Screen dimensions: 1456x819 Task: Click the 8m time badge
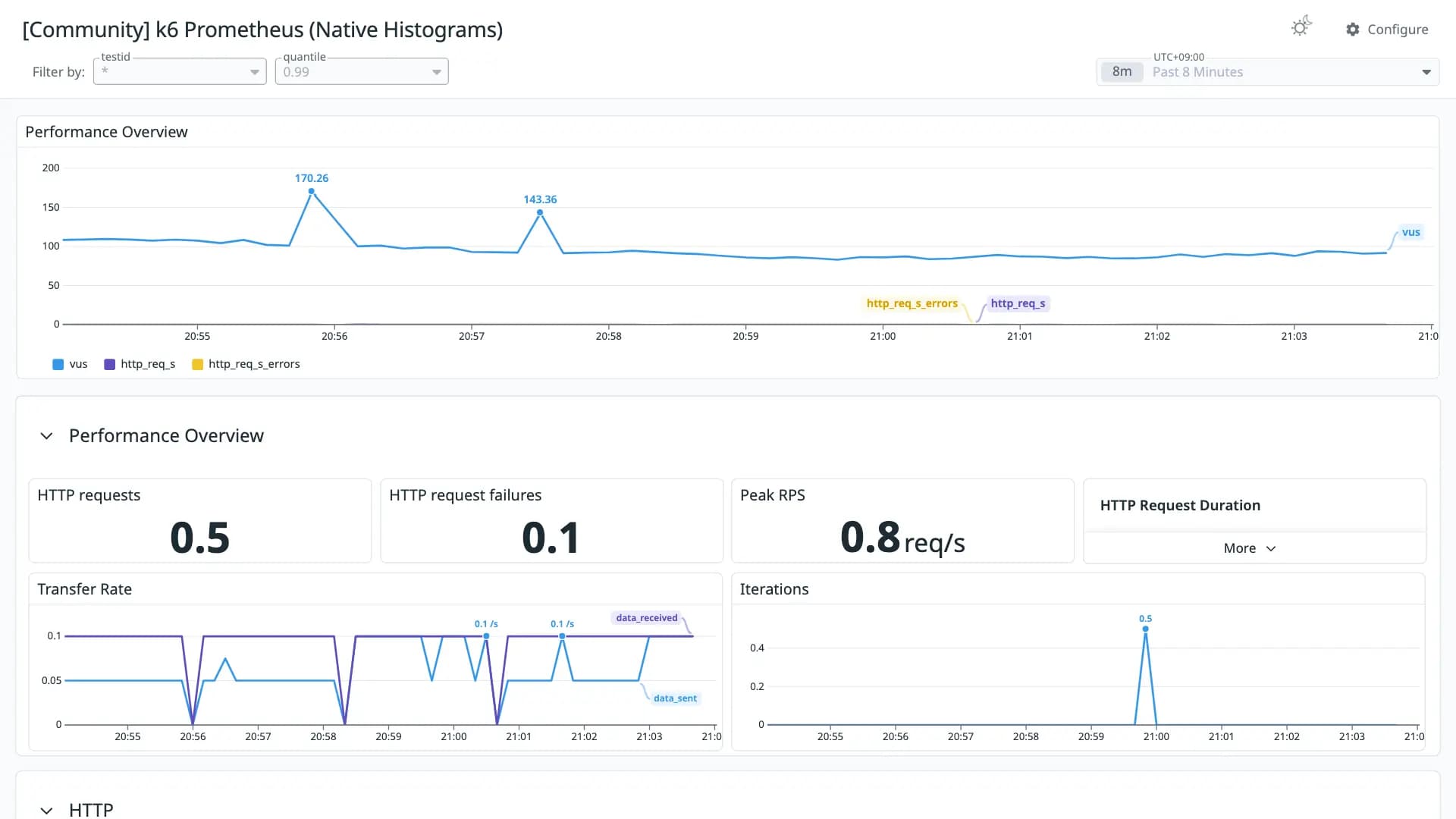(1122, 72)
